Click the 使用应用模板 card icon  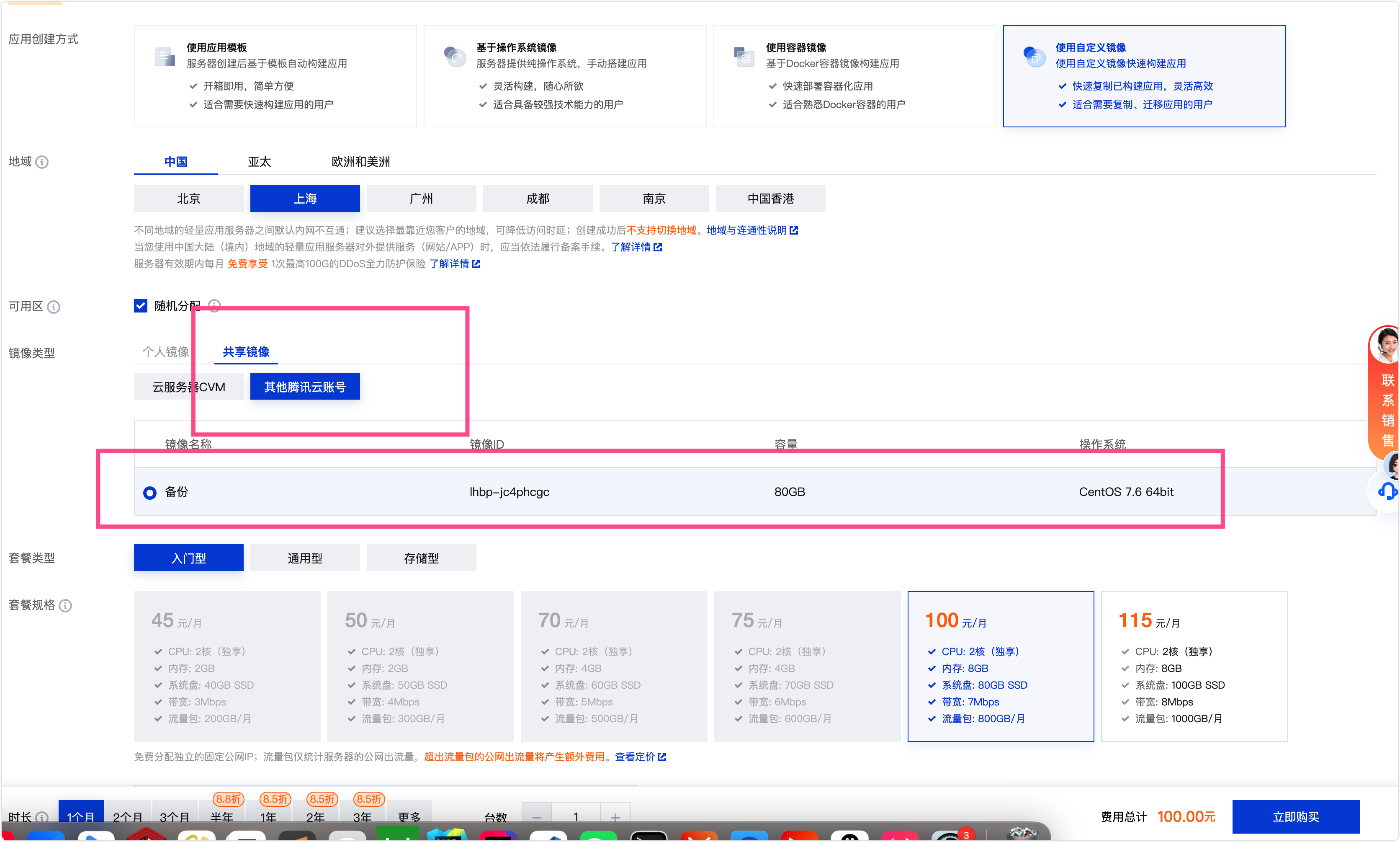point(165,57)
